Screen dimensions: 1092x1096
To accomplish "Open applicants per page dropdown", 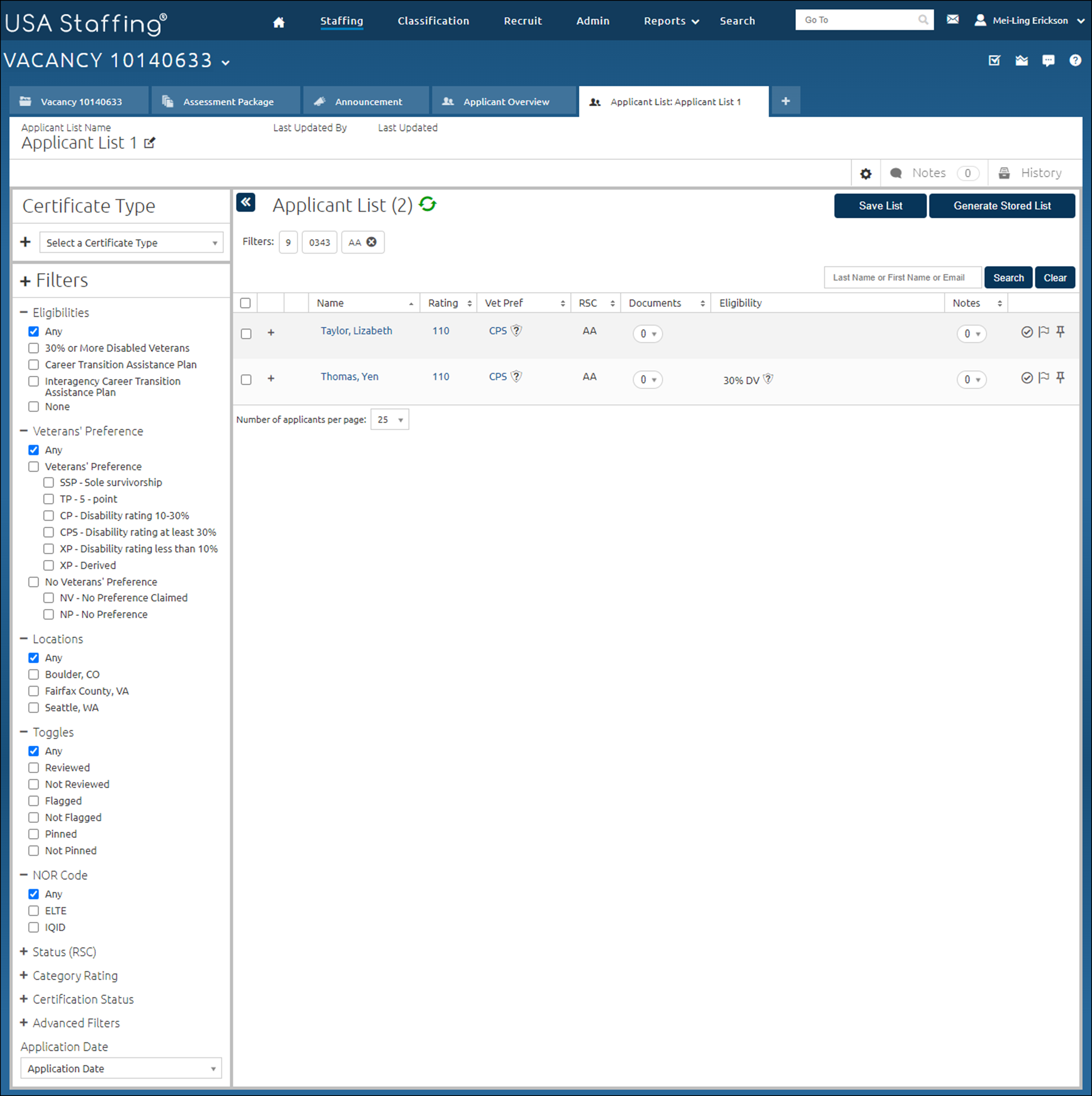I will point(390,420).
